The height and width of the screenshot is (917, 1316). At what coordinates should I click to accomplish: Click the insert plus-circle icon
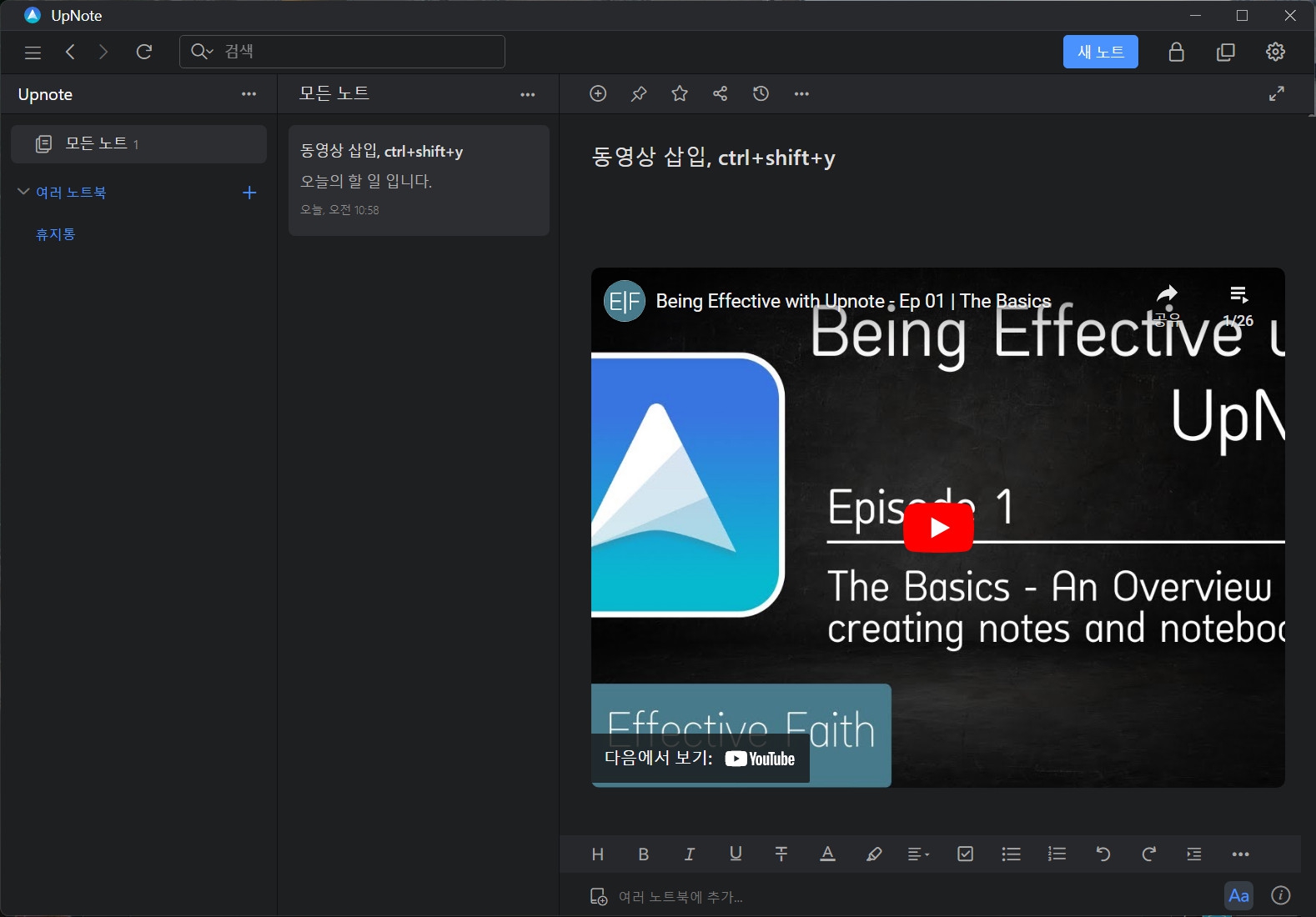(598, 93)
